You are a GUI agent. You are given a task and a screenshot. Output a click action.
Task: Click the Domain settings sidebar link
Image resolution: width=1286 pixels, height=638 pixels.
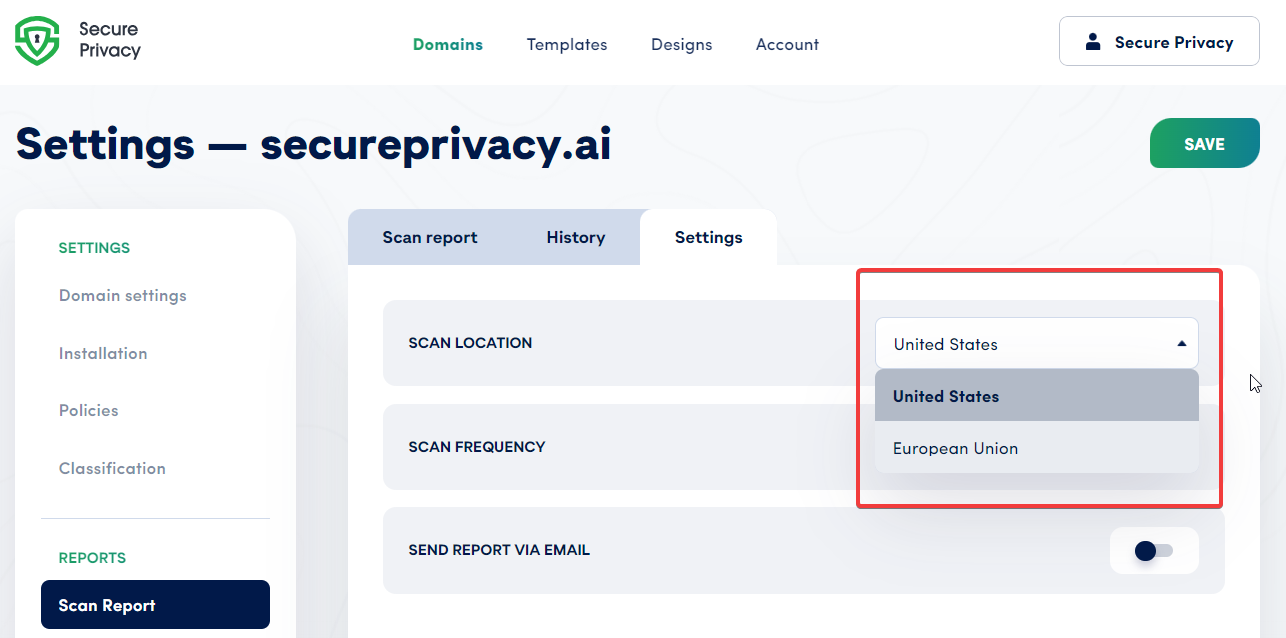(122, 295)
